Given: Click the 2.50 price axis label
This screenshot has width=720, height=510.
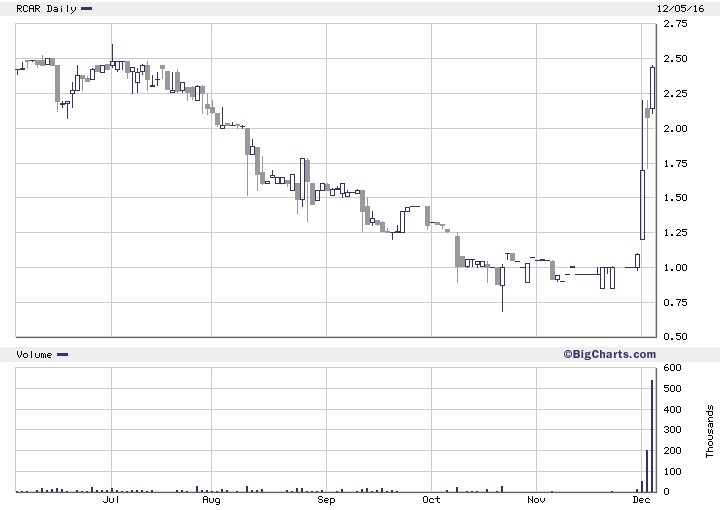Looking at the screenshot, I should (x=675, y=58).
